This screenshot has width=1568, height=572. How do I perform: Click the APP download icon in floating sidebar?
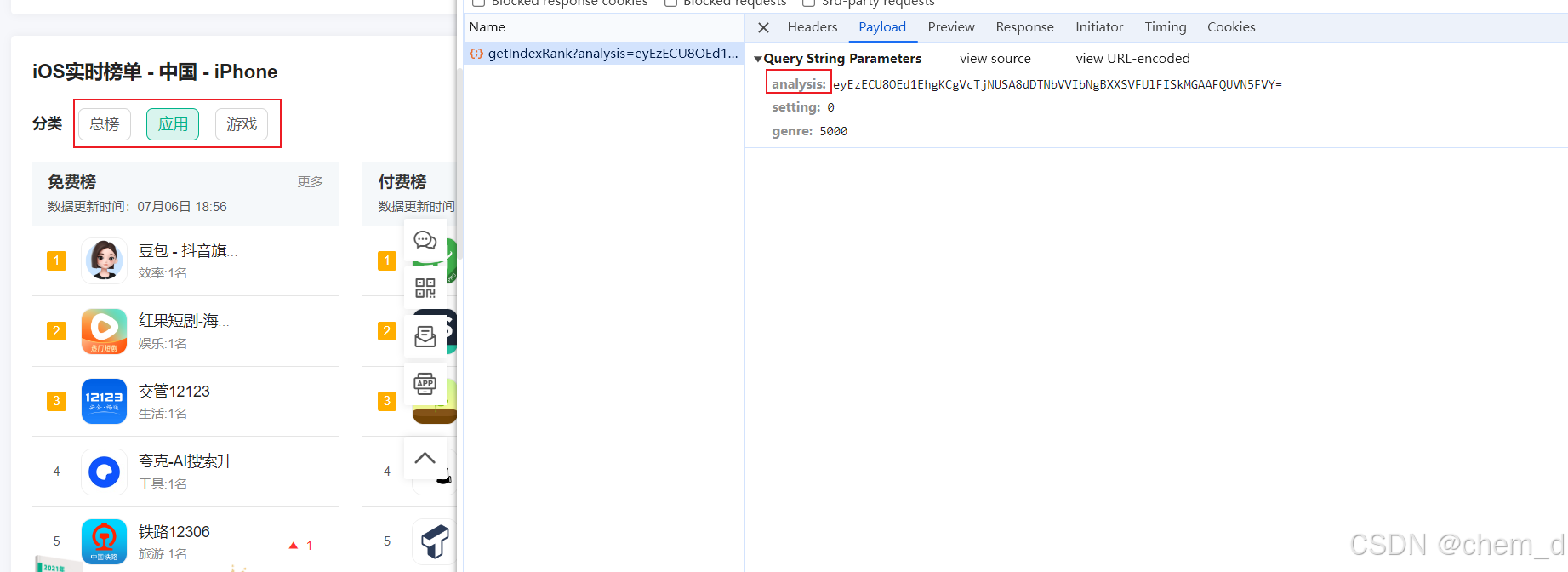point(425,384)
